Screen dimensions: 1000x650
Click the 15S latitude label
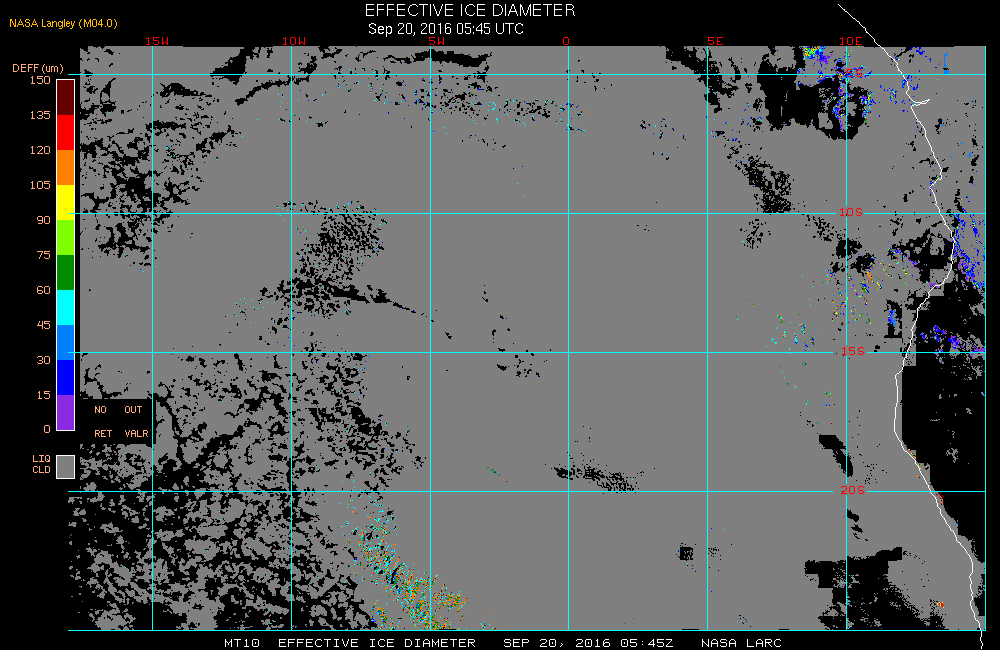click(x=853, y=351)
